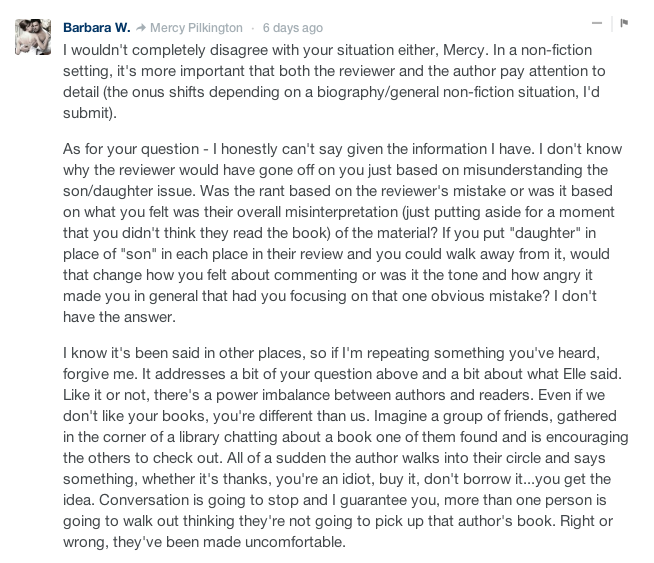Click the reply arrow icon beside Barbara W.

pyautogui.click(x=141, y=27)
